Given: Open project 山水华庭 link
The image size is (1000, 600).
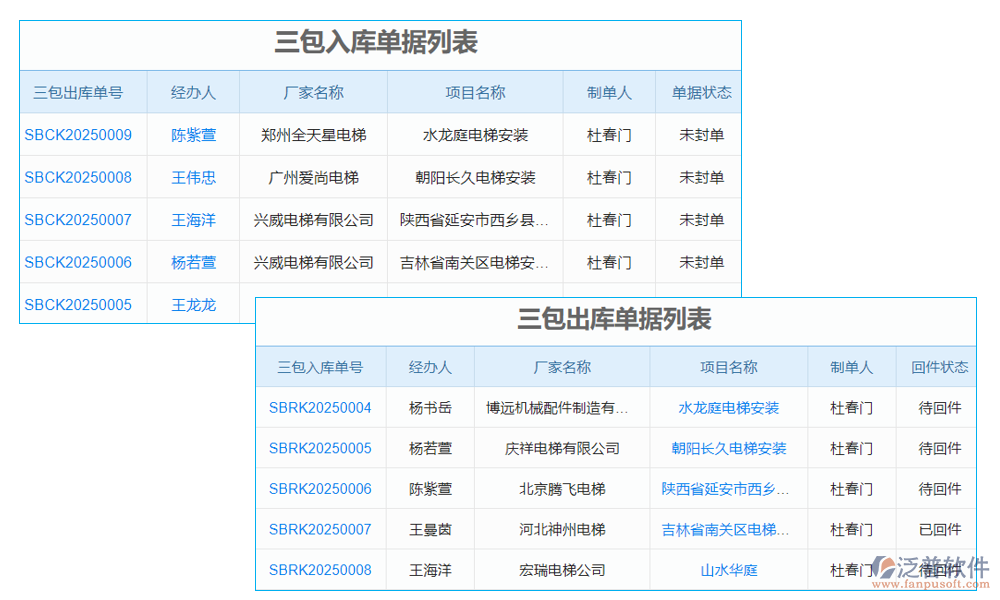Looking at the screenshot, I should 727,570.
